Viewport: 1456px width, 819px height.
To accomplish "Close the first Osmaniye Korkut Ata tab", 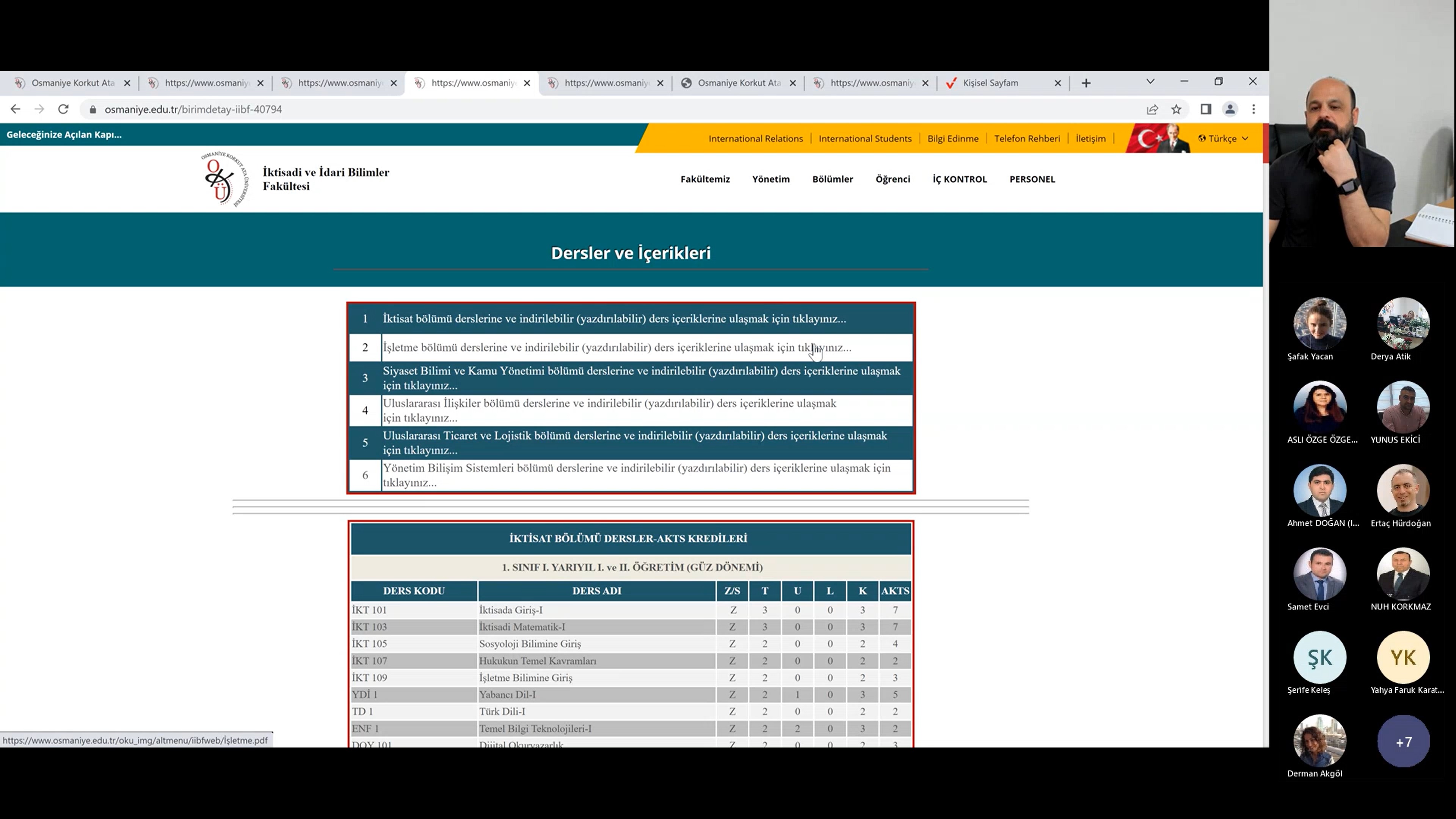I will 127,83.
